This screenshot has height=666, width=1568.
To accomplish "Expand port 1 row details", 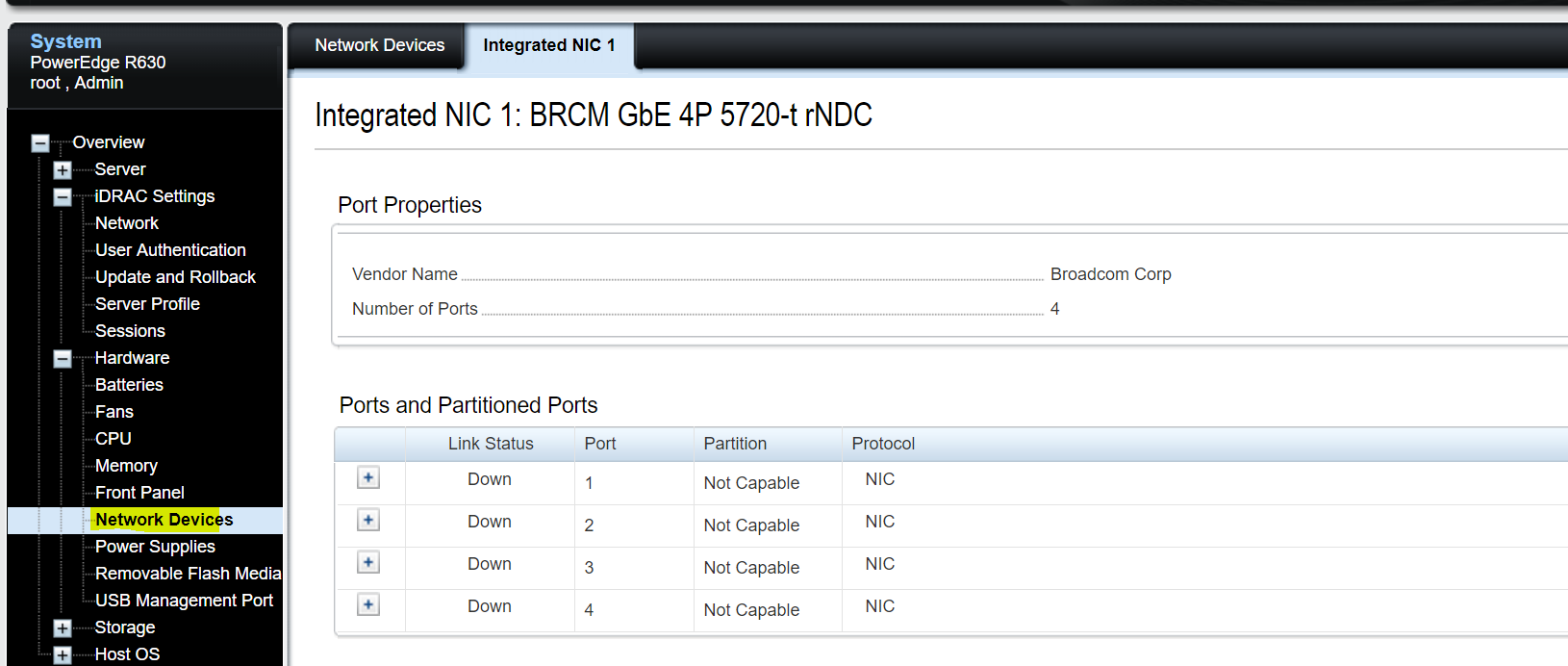I will coord(368,477).
